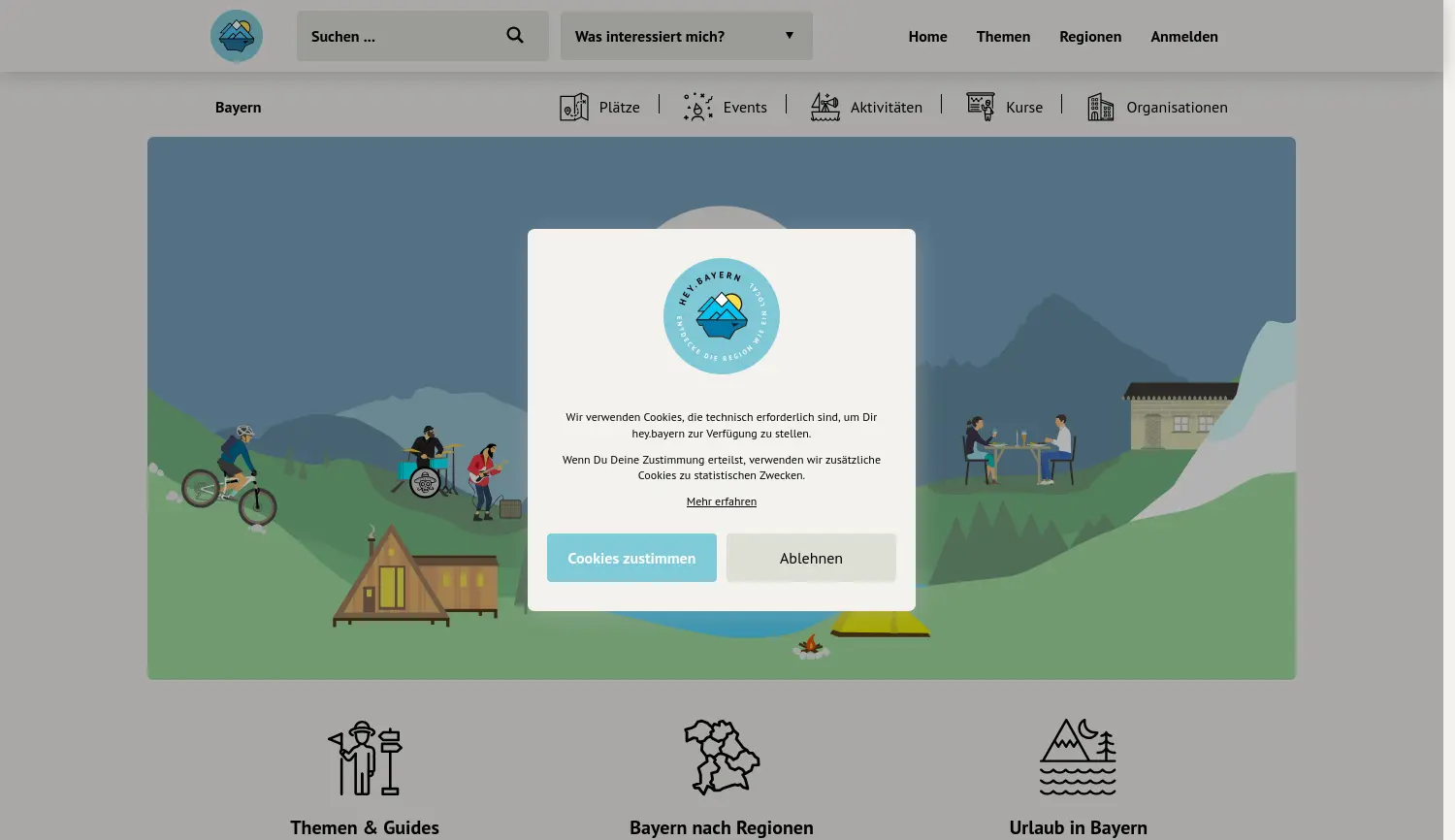The height and width of the screenshot is (840, 1455).
Task: Select Home in the navigation
Action: 927,36
